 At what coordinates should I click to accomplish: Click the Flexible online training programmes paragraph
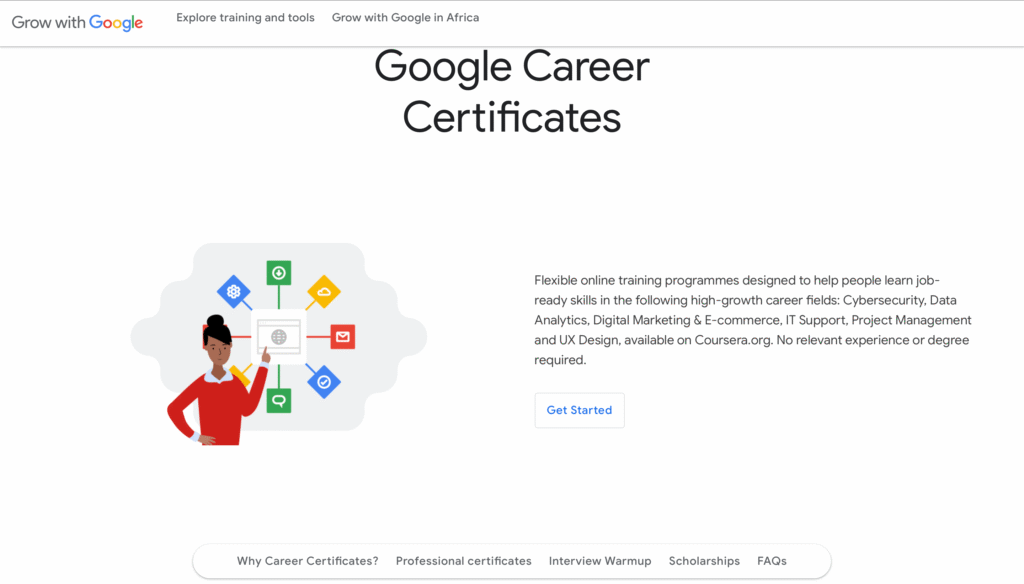[753, 320]
